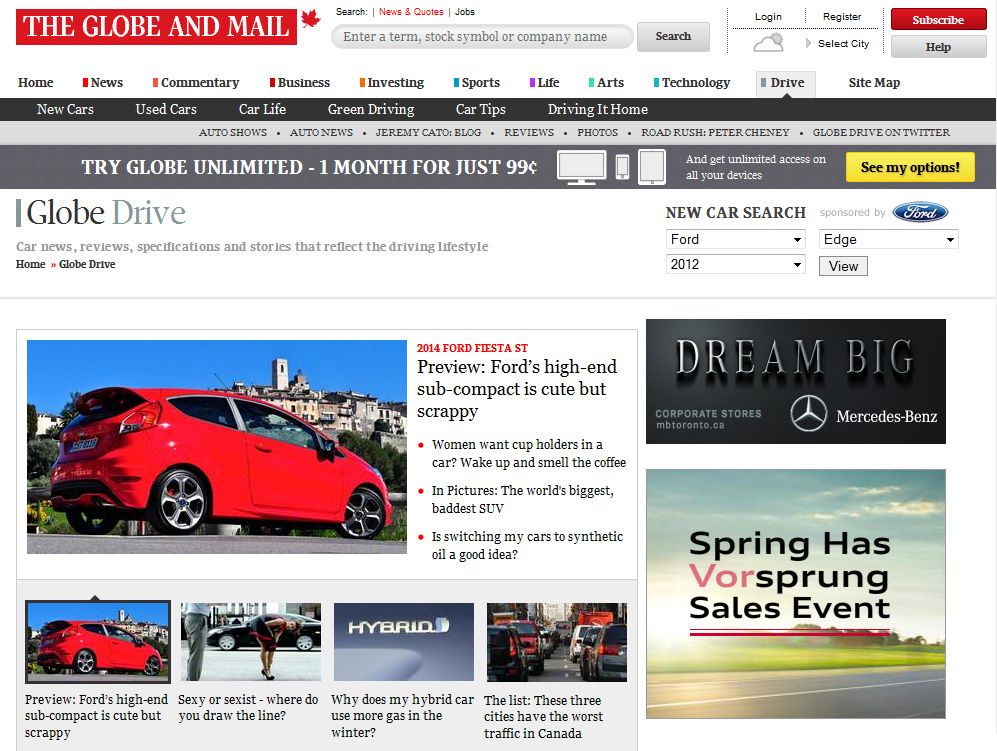
Task: Click the Select City link
Action: (x=843, y=43)
